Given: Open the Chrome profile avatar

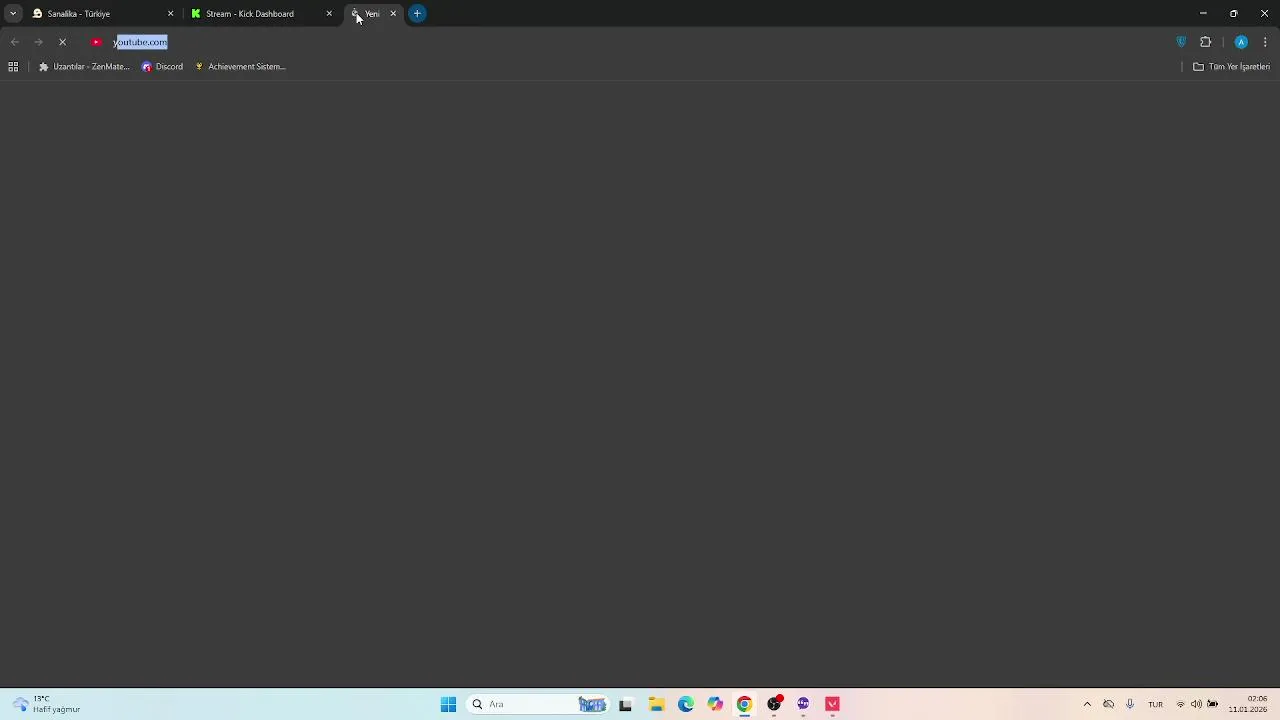Looking at the screenshot, I should click(1241, 42).
